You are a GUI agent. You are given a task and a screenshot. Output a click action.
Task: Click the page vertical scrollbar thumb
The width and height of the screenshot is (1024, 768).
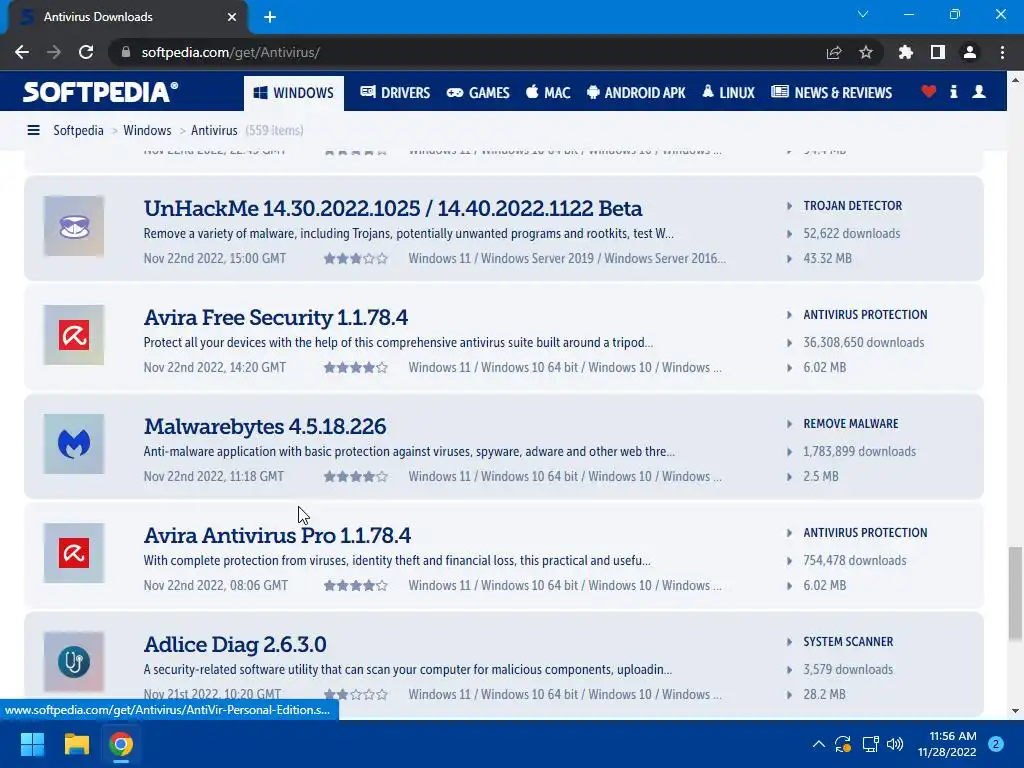pos(1015,594)
